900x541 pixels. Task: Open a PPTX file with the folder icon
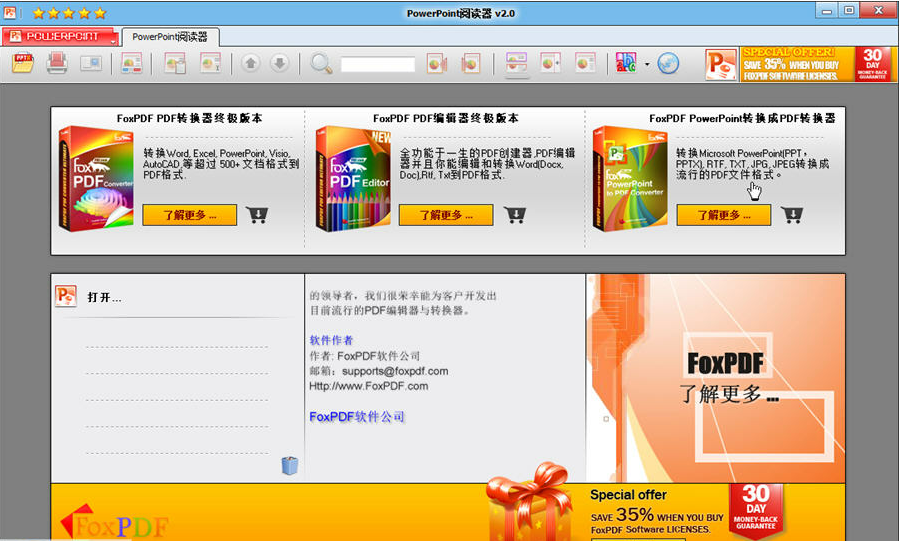pos(23,63)
